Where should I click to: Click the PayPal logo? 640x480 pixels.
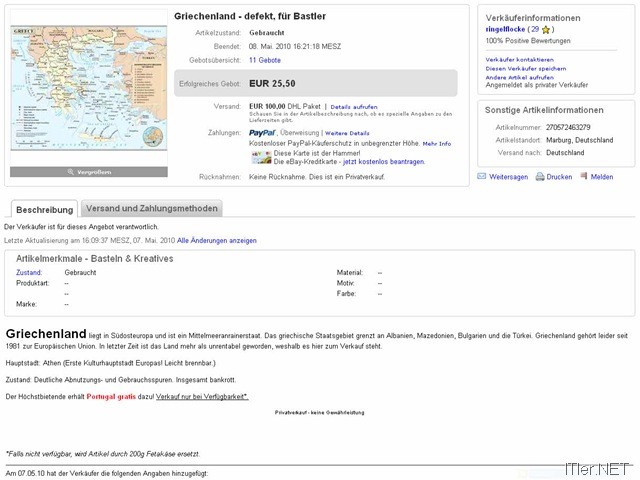262,133
